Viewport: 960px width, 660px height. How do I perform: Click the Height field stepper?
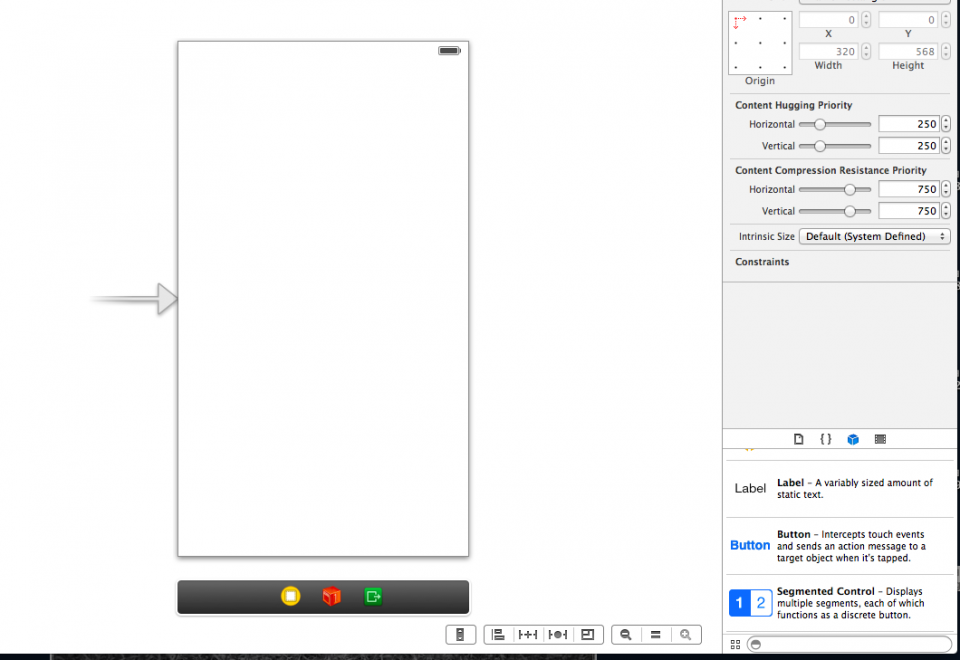[946, 51]
